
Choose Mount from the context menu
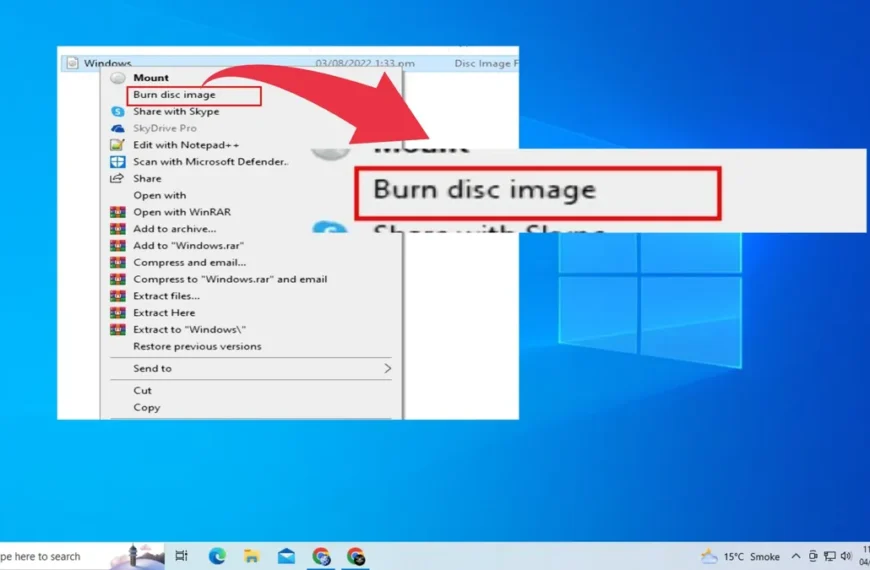[150, 78]
